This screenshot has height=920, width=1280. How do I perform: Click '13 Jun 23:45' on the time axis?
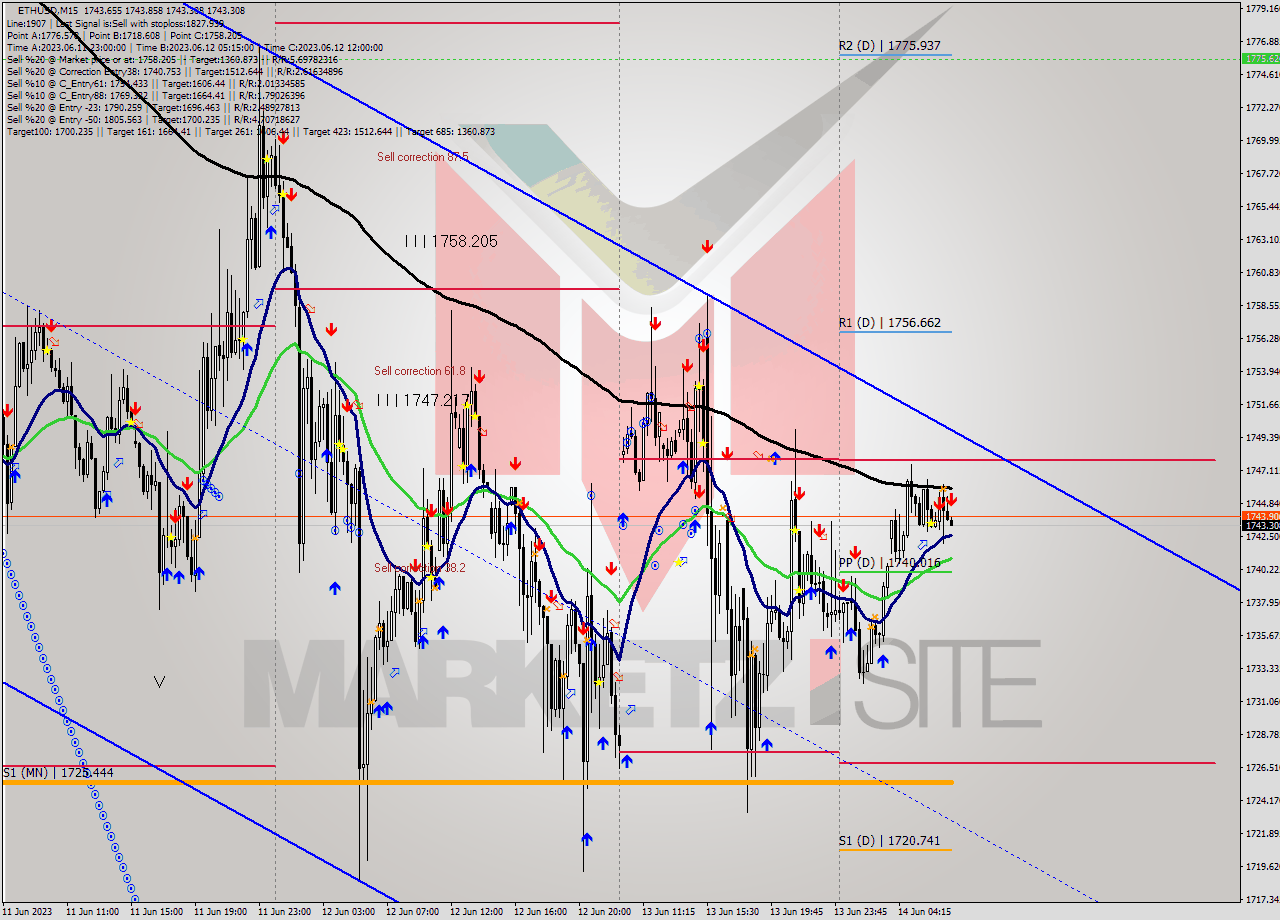tap(860, 912)
